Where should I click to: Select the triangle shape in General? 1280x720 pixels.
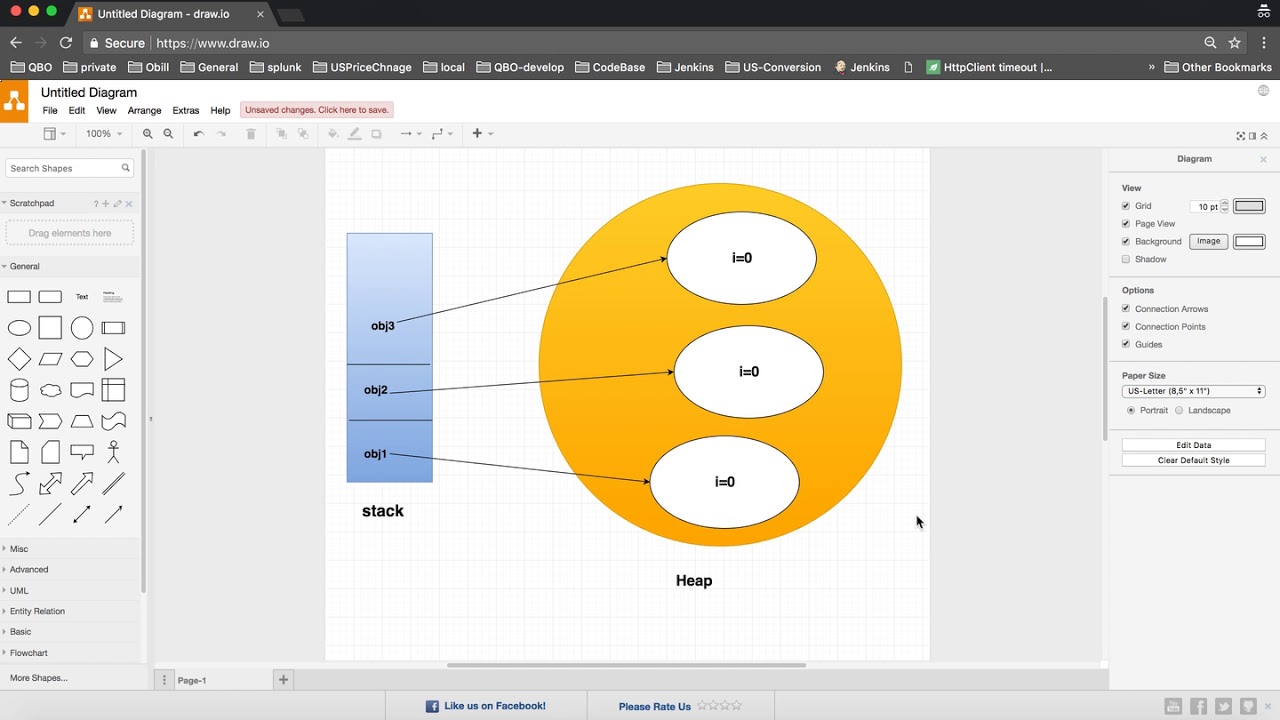(x=113, y=359)
